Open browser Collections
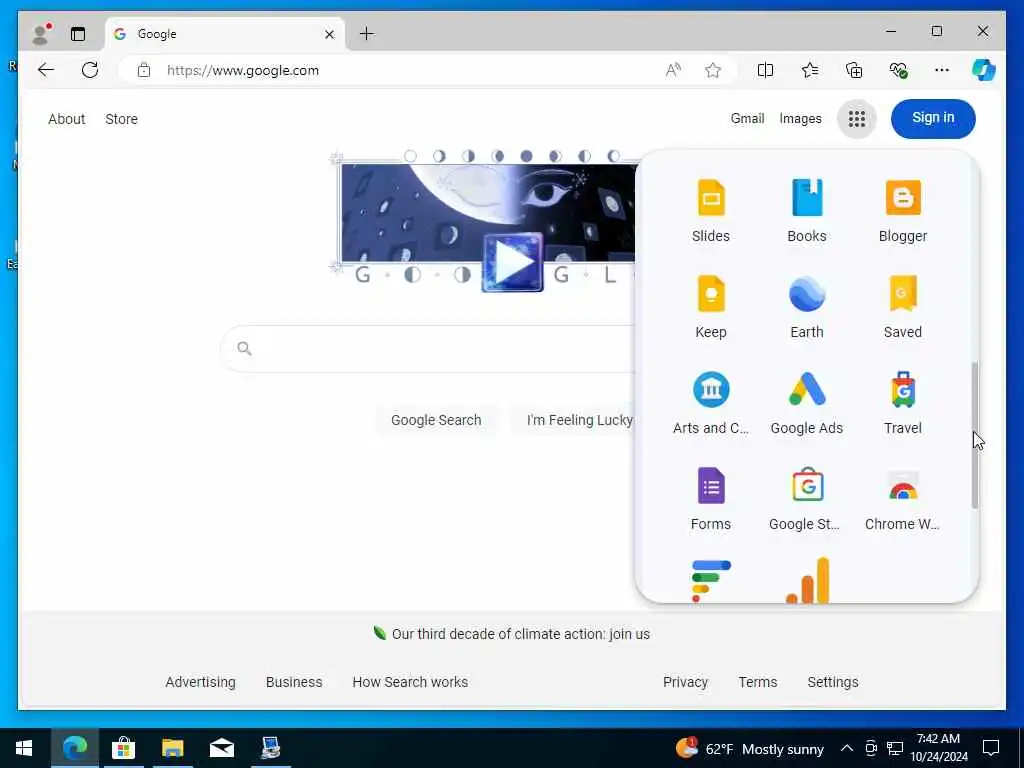The height and width of the screenshot is (768, 1024). click(854, 70)
